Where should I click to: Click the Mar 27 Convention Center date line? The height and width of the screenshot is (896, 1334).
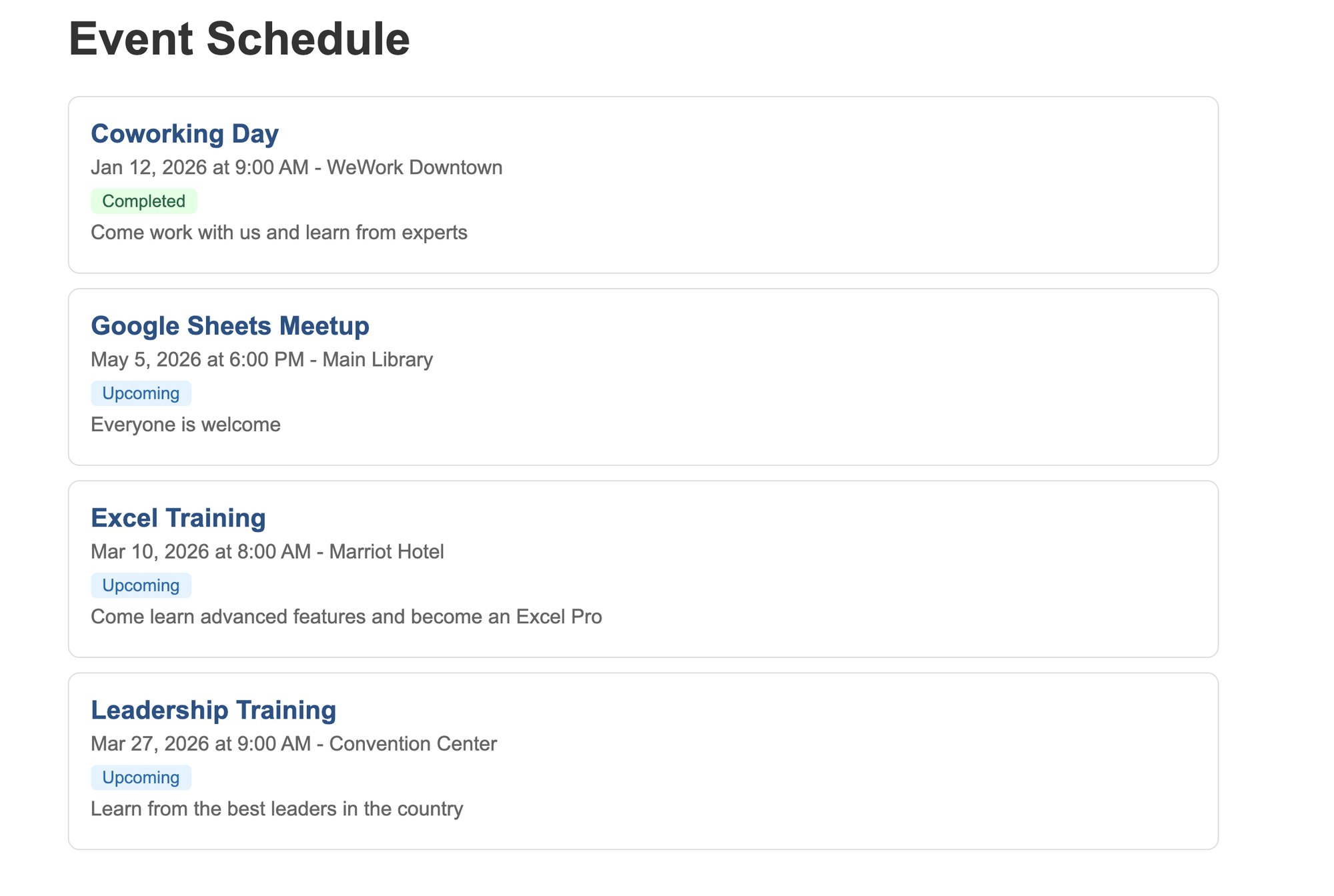click(x=293, y=743)
